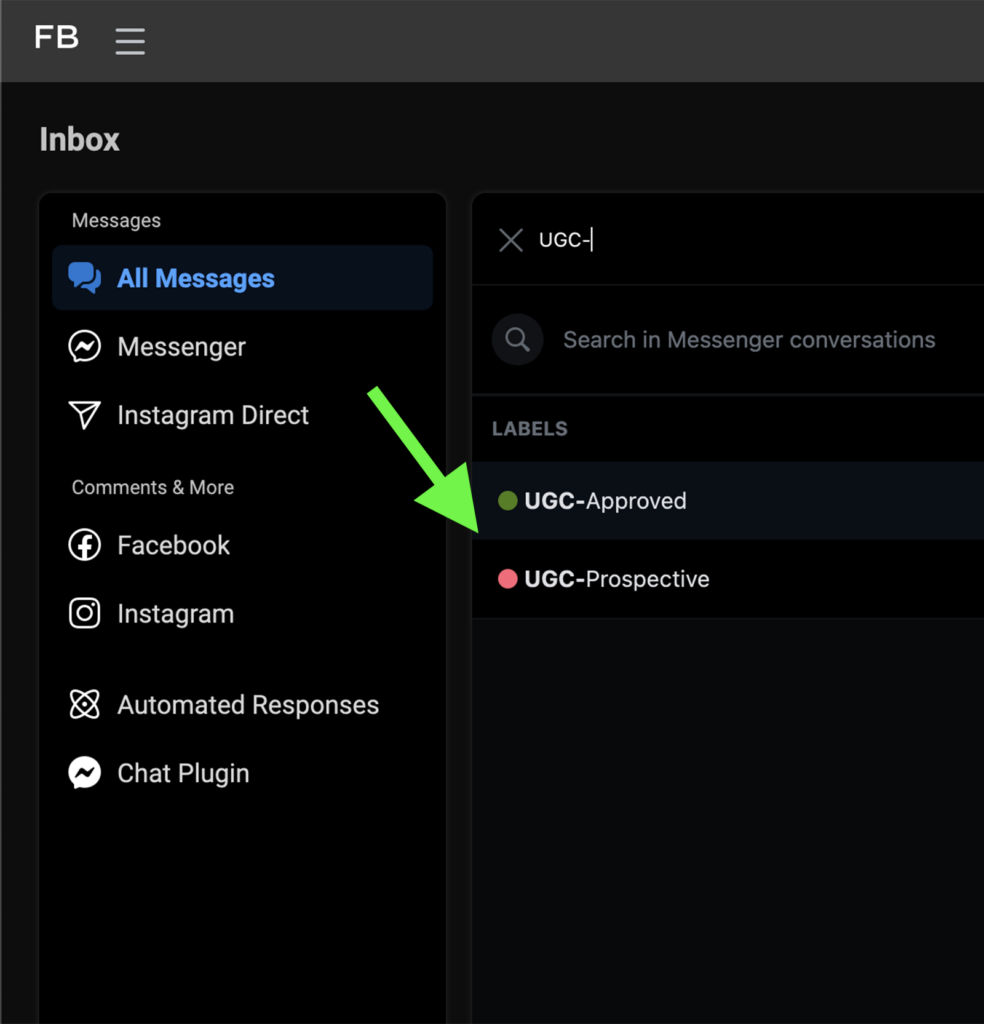
Task: Click the magnifying glass search icon
Action: (517, 340)
